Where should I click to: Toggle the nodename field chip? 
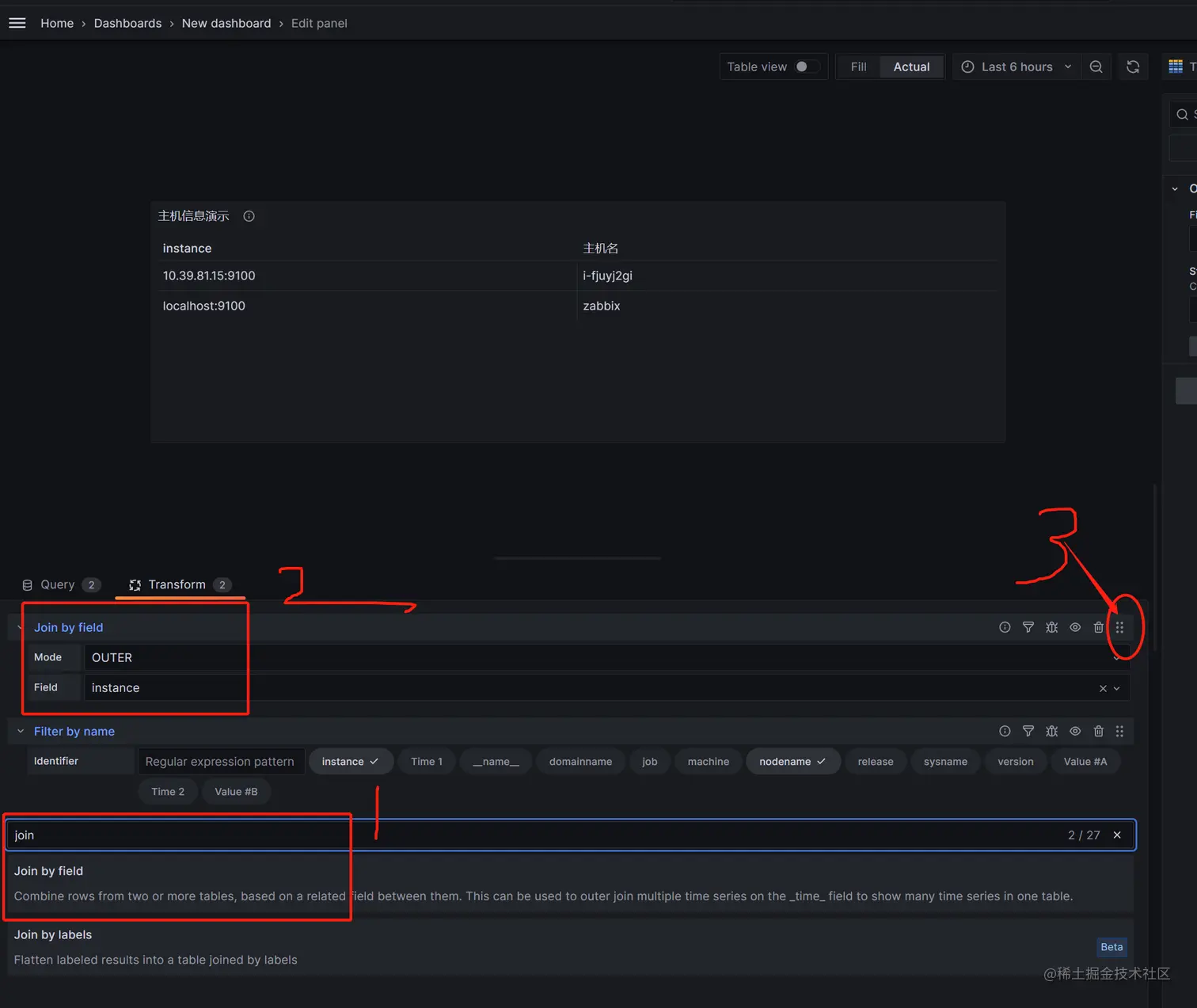point(793,761)
